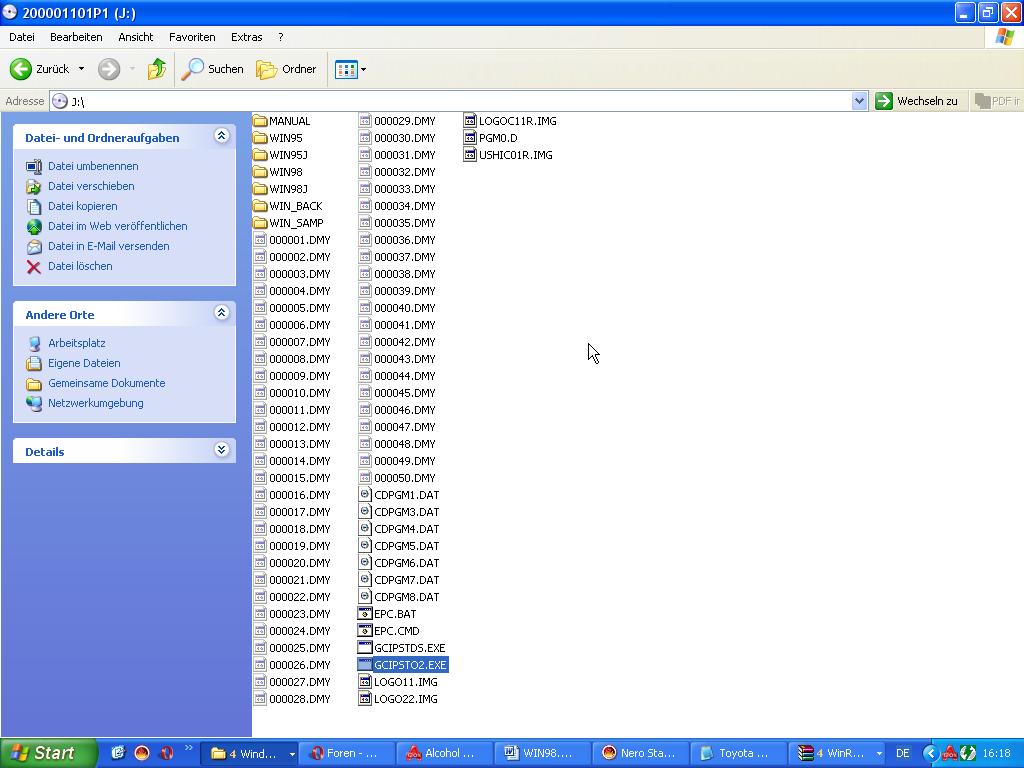Screen dimensions: 1024x768
Task: Toggle the Ordner folders pane
Action: coord(286,69)
